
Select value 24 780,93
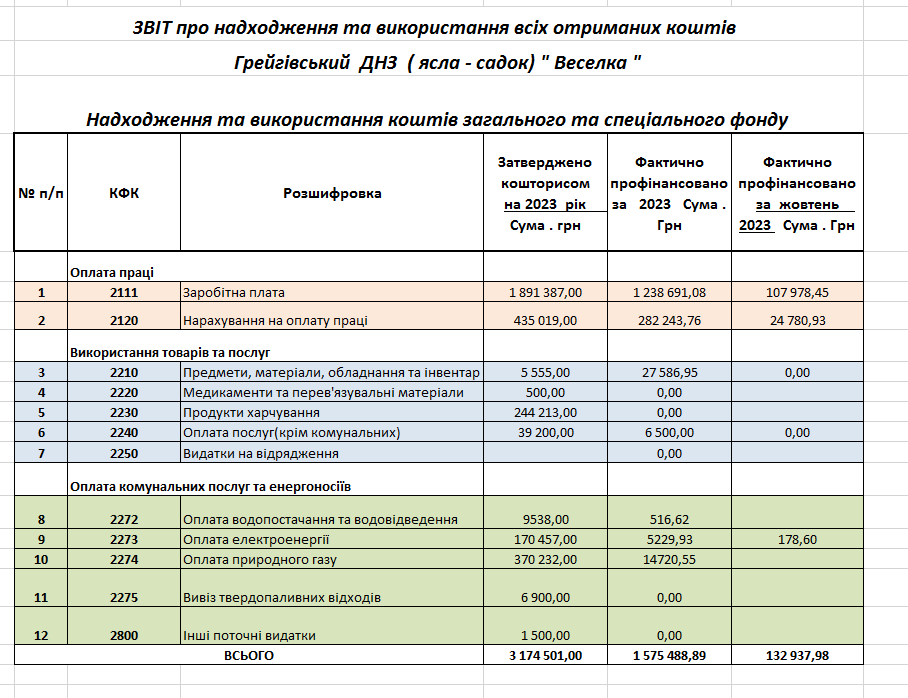pos(797,316)
